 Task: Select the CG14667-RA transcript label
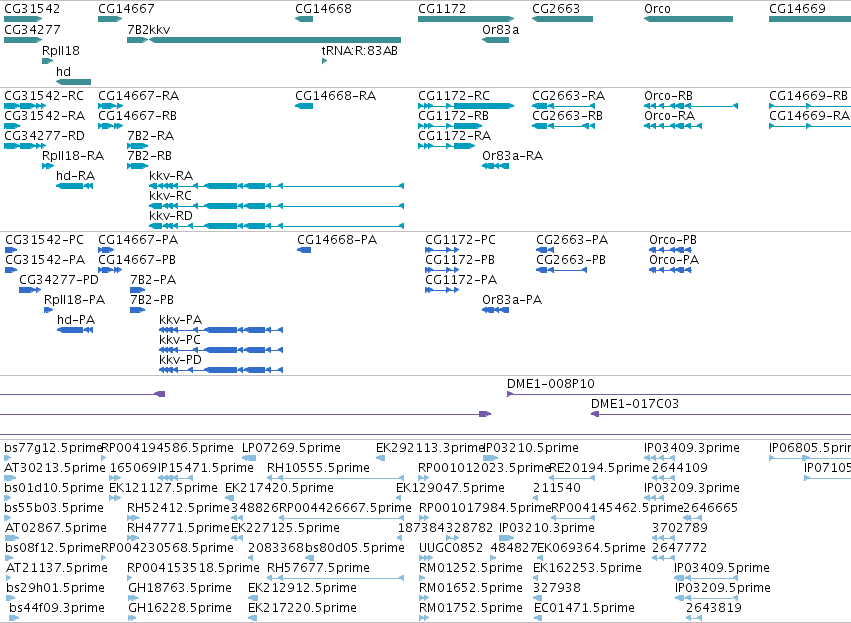[138, 96]
